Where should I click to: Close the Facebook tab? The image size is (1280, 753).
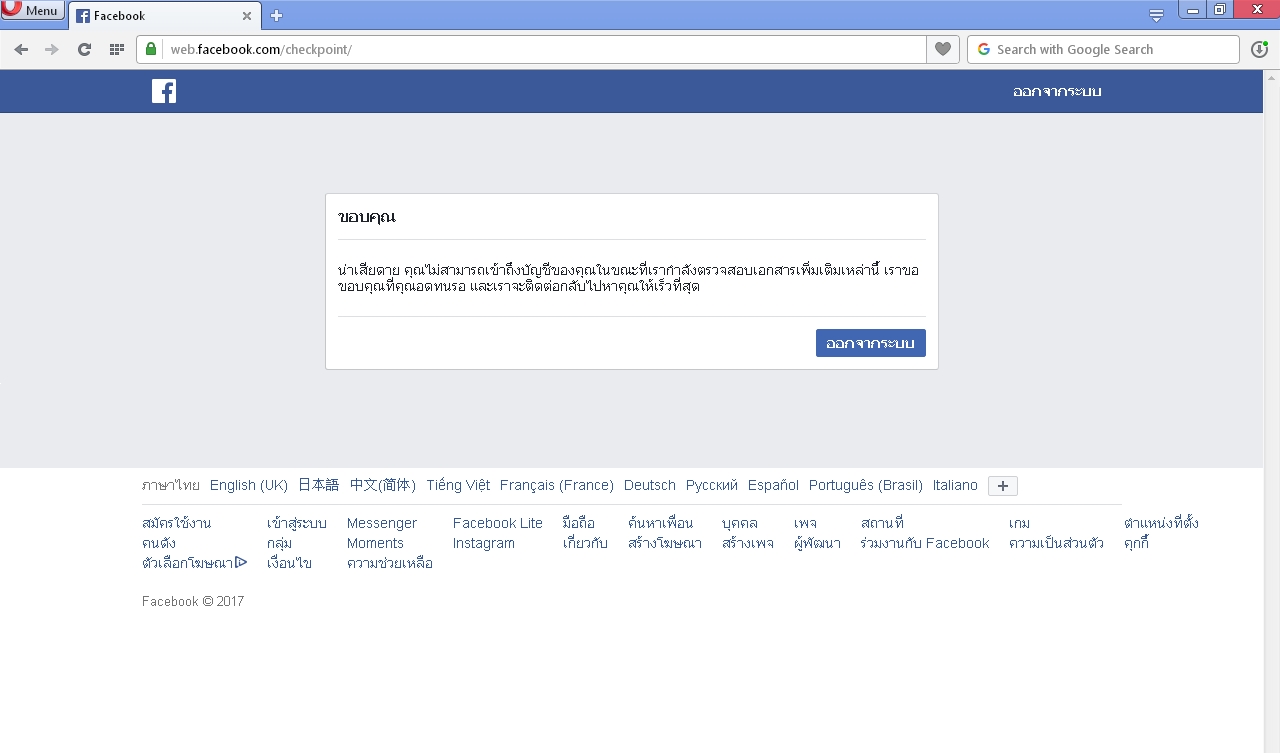[x=247, y=16]
